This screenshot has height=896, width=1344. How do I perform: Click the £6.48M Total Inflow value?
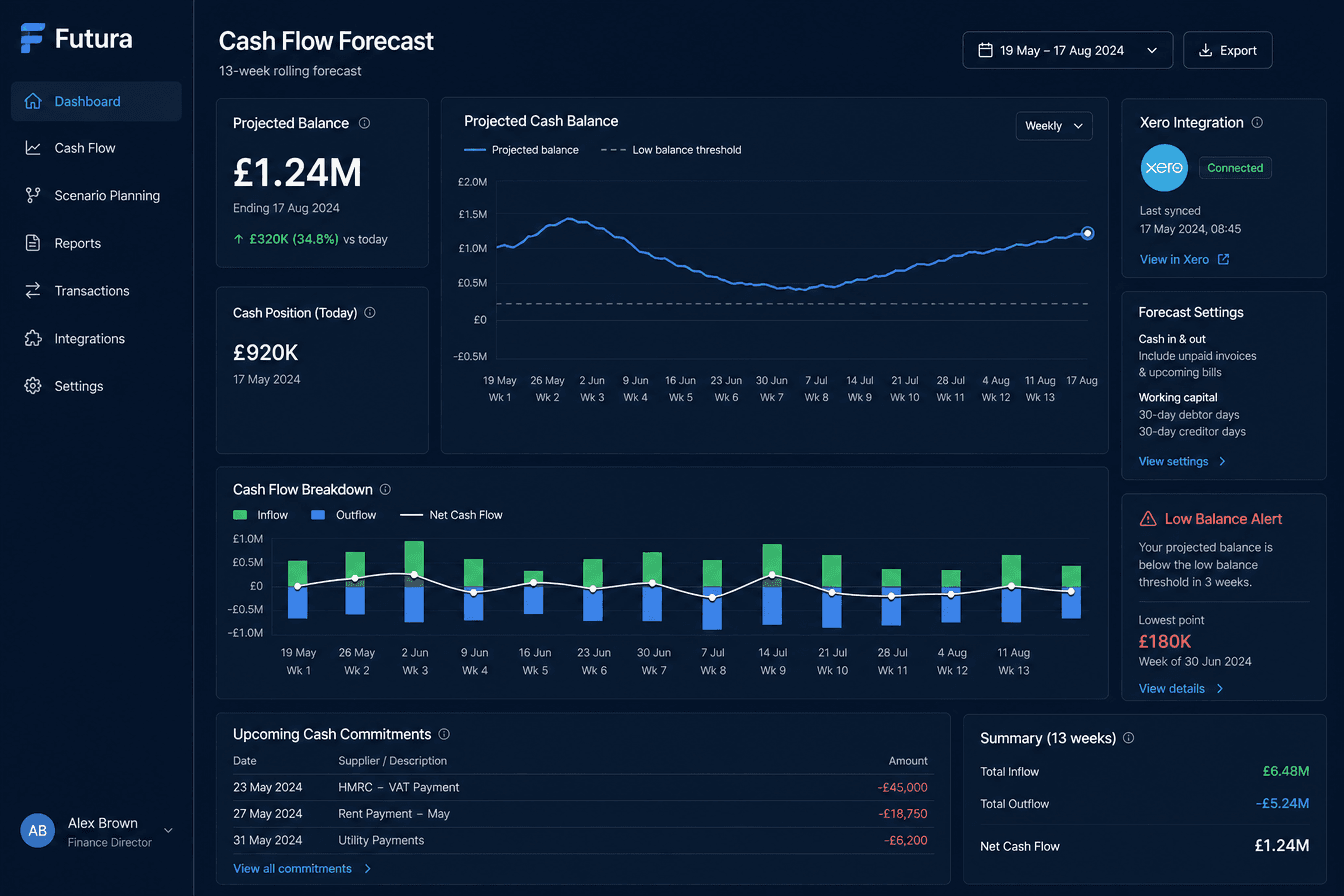click(1285, 771)
